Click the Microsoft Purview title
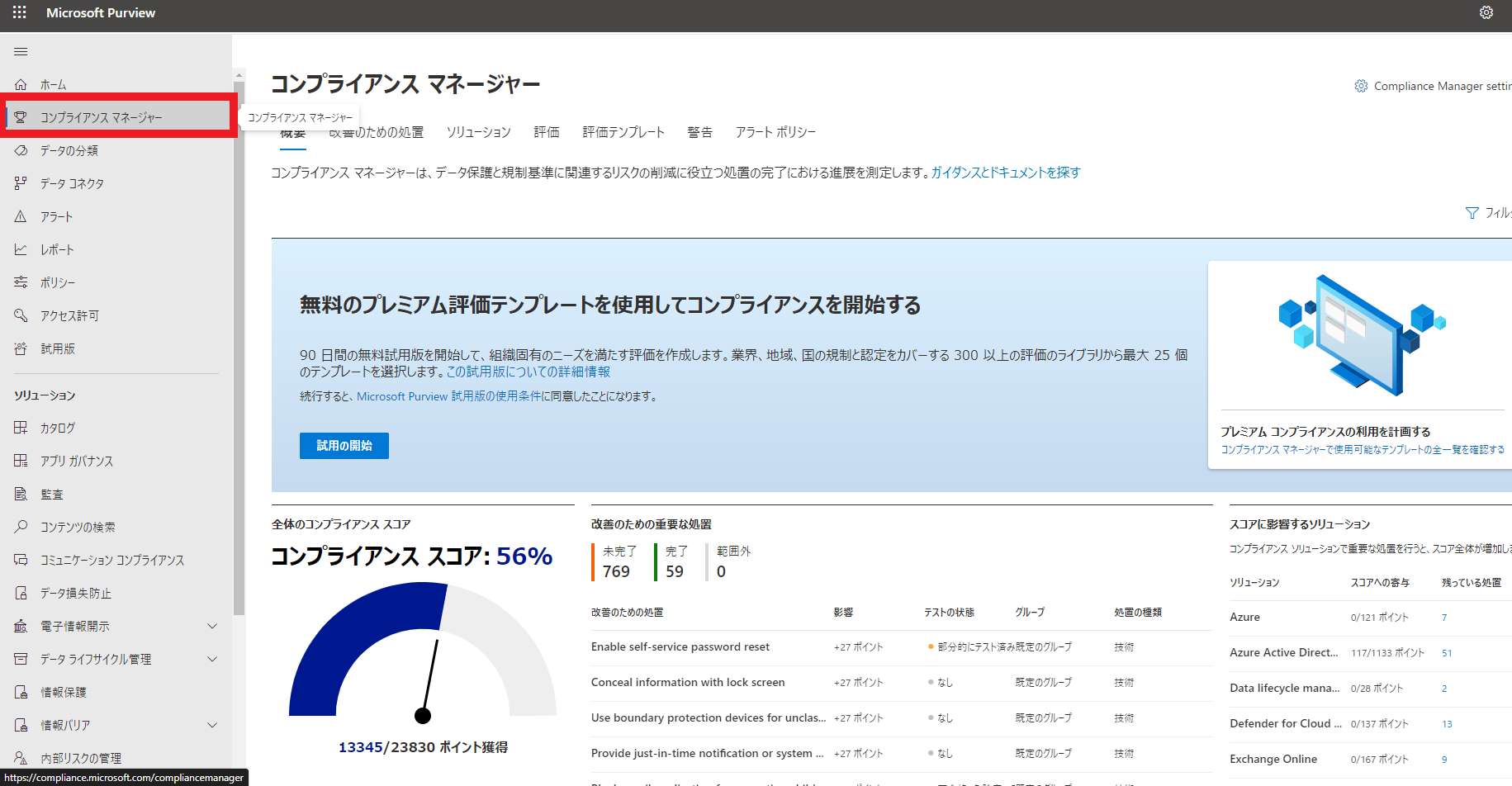 [101, 13]
